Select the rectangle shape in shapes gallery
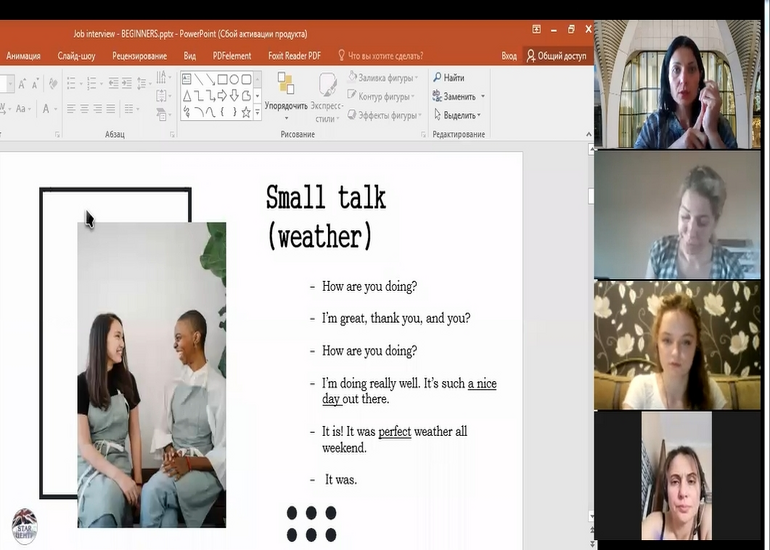The image size is (770, 550). click(221, 79)
